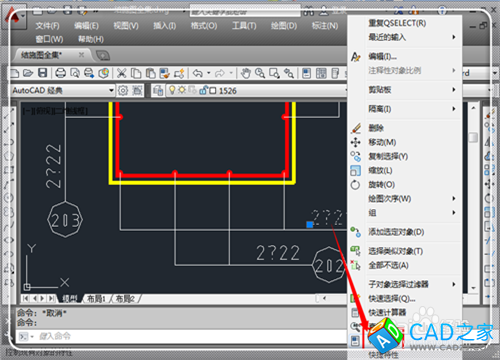Click the Undo arrow icon
This screenshot has height=360, width=500.
click(198, 73)
